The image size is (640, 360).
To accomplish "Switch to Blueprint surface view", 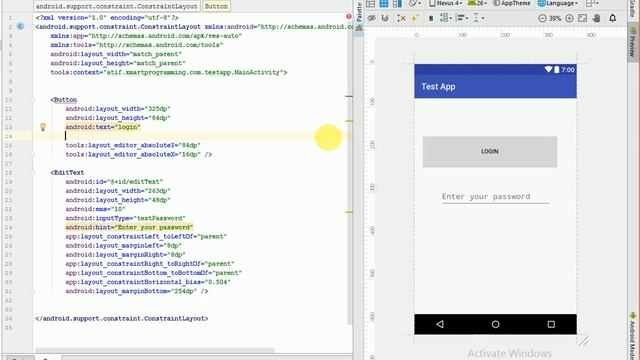I will 384,4.
